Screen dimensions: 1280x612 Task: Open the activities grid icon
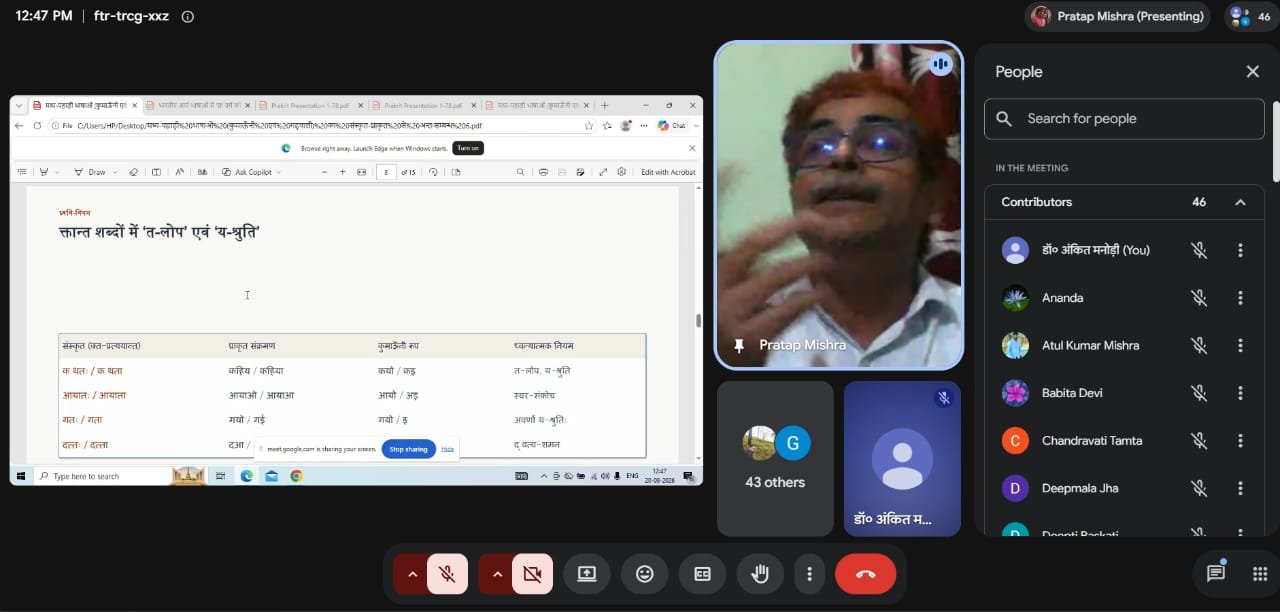click(1260, 573)
